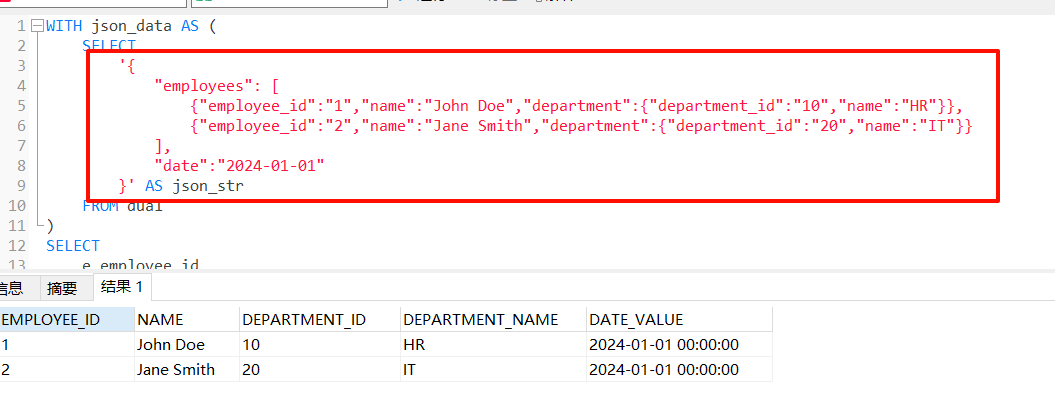
Task: Click the DATE_VALUE cell in Jane Smith's row
Action: point(664,369)
